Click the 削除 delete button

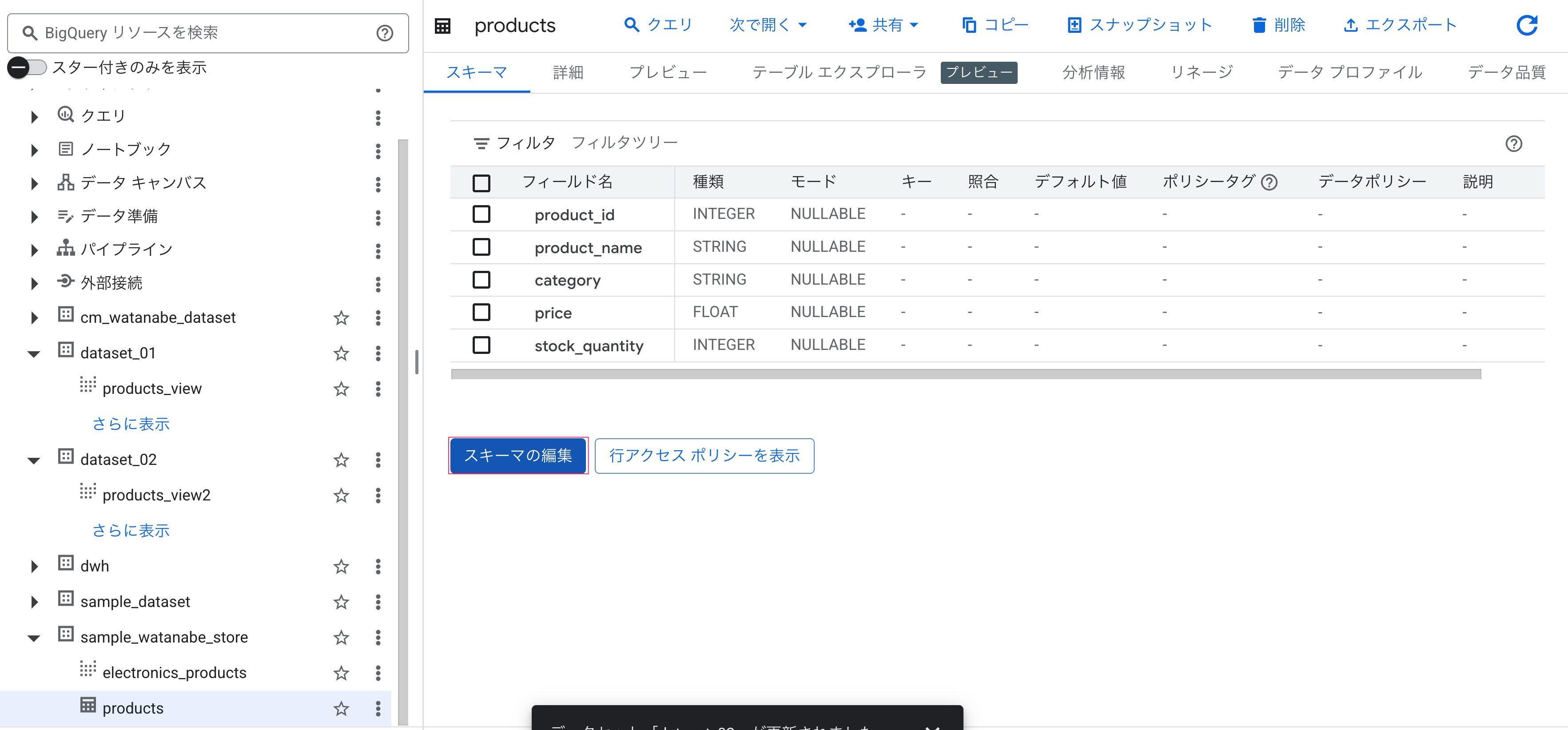[x=1279, y=25]
